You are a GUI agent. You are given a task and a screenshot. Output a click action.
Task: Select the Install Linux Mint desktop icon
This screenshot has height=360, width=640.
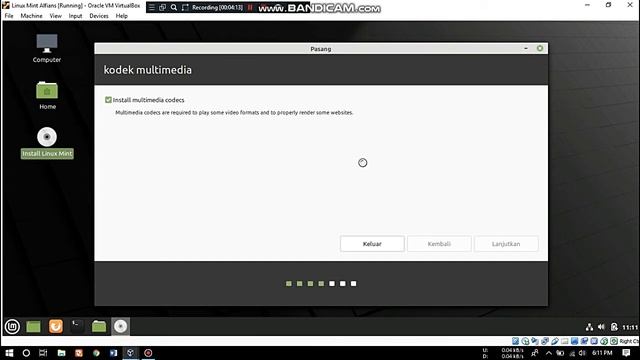(x=47, y=142)
